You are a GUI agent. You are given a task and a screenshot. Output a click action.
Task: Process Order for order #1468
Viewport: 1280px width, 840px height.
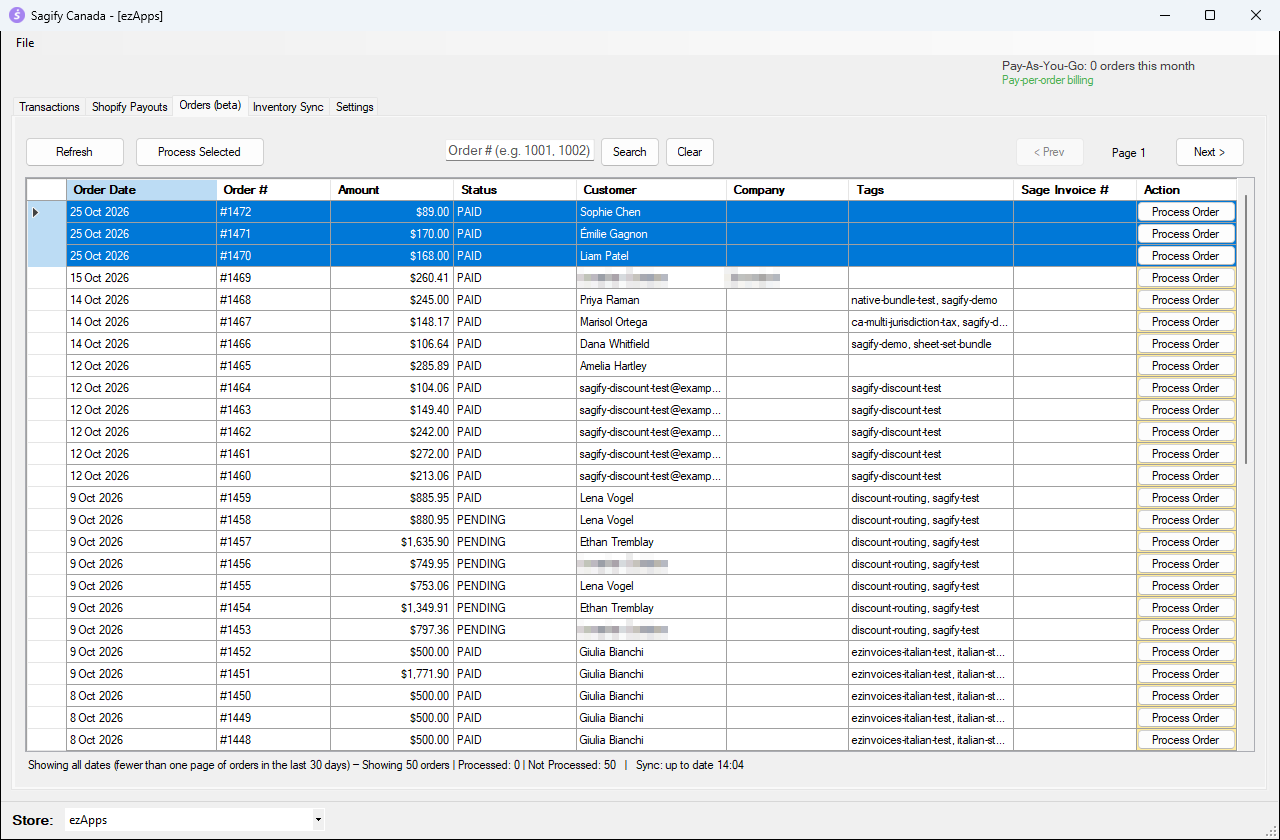click(x=1186, y=300)
